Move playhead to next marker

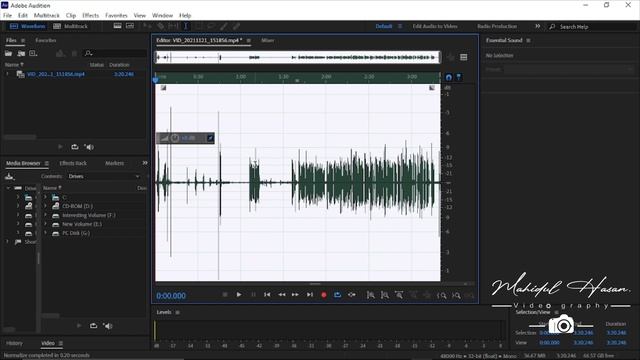pyautogui.click(x=310, y=295)
